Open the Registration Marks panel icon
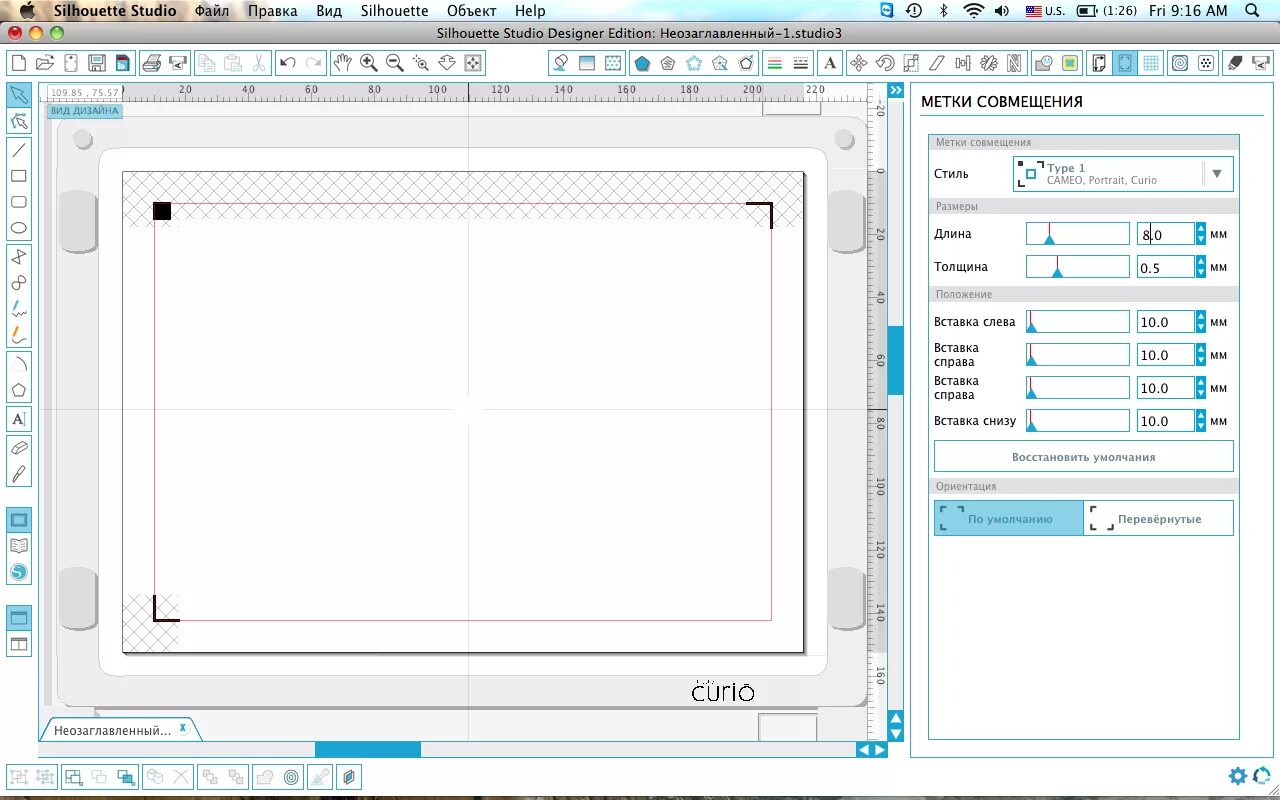The height and width of the screenshot is (800, 1280). (x=1125, y=63)
